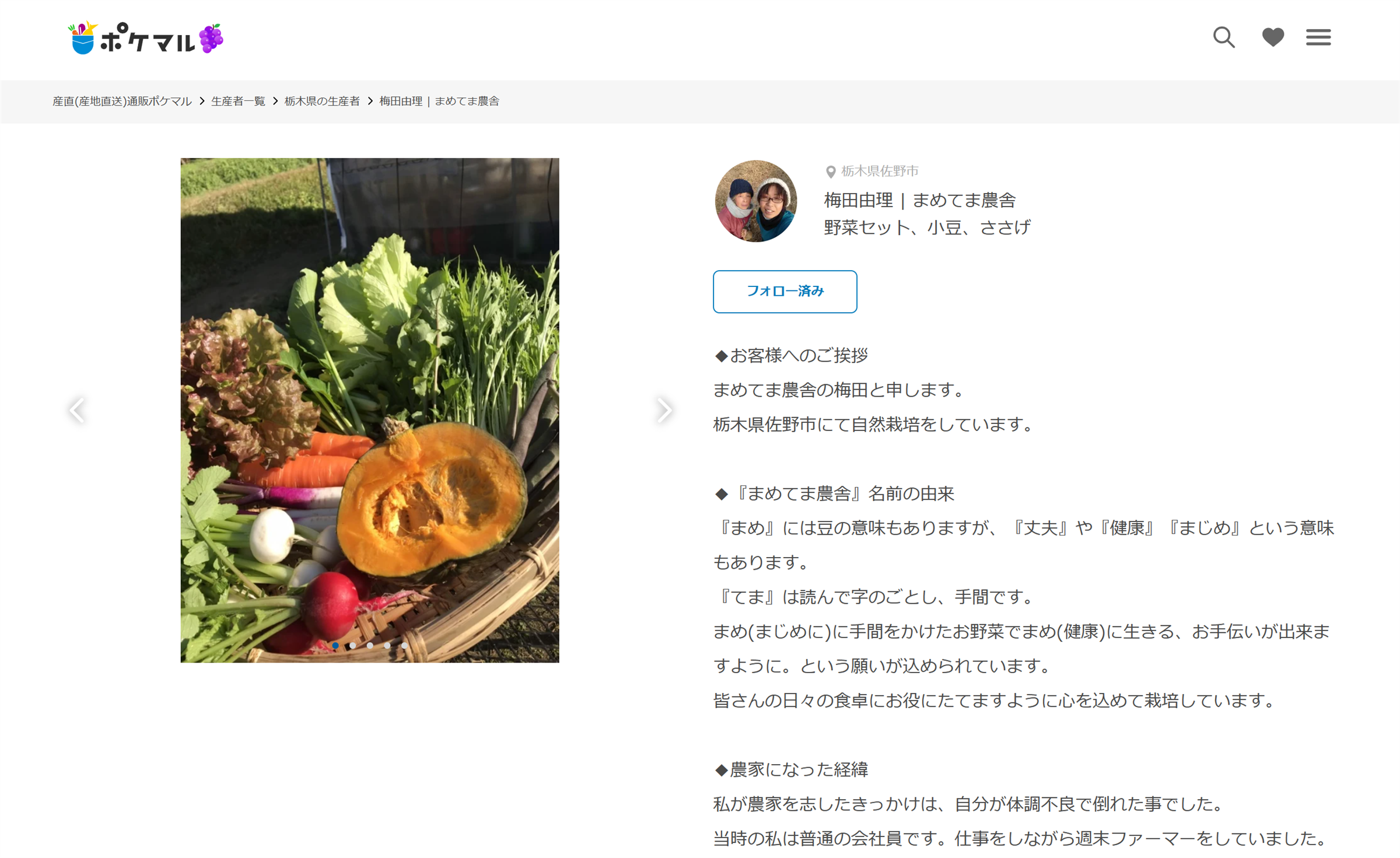Open the 生産者一覧 breadcrumb link
The height and width of the screenshot is (858, 1400).
[x=238, y=101]
